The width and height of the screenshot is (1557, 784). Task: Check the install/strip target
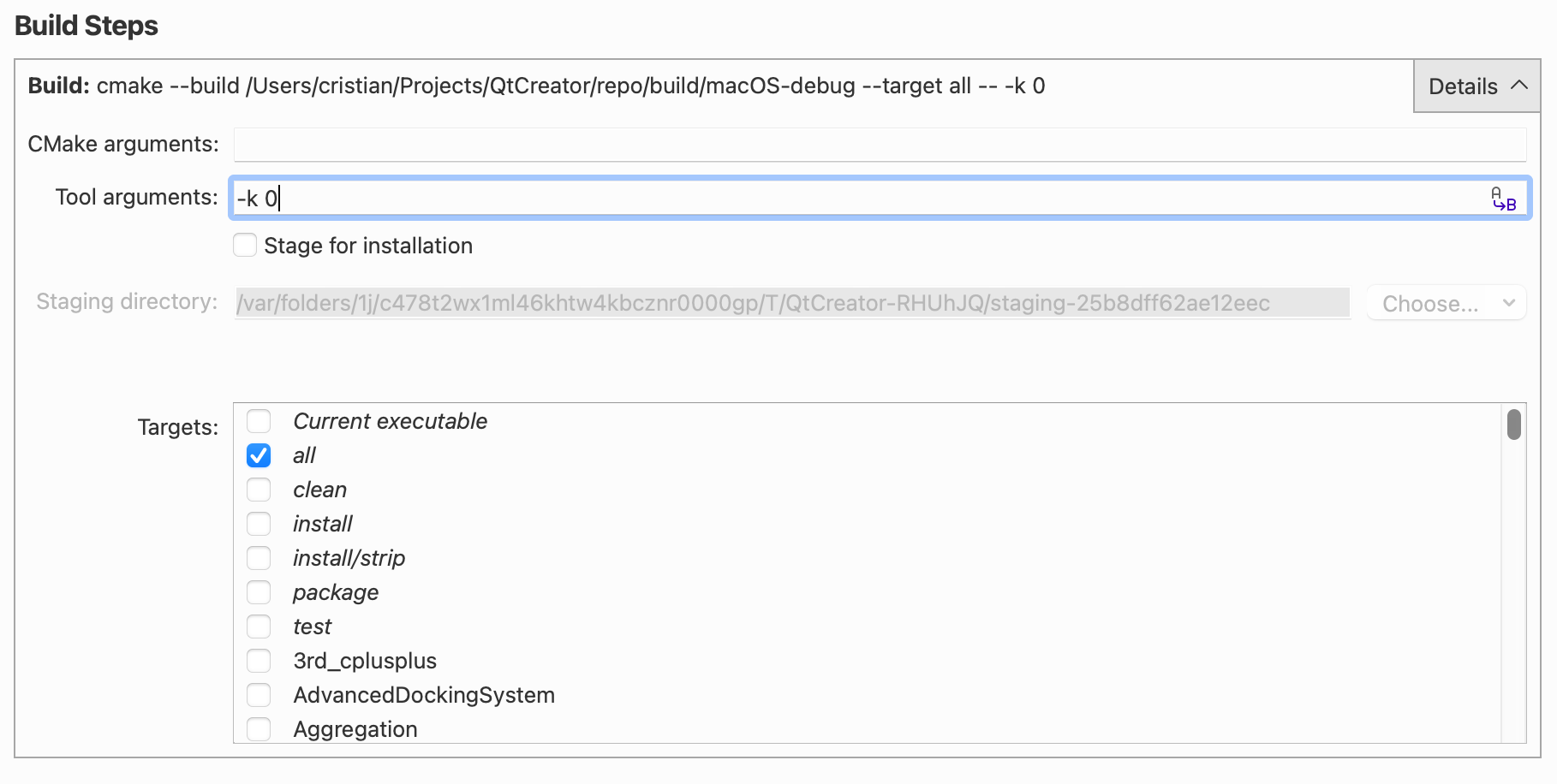(x=259, y=558)
